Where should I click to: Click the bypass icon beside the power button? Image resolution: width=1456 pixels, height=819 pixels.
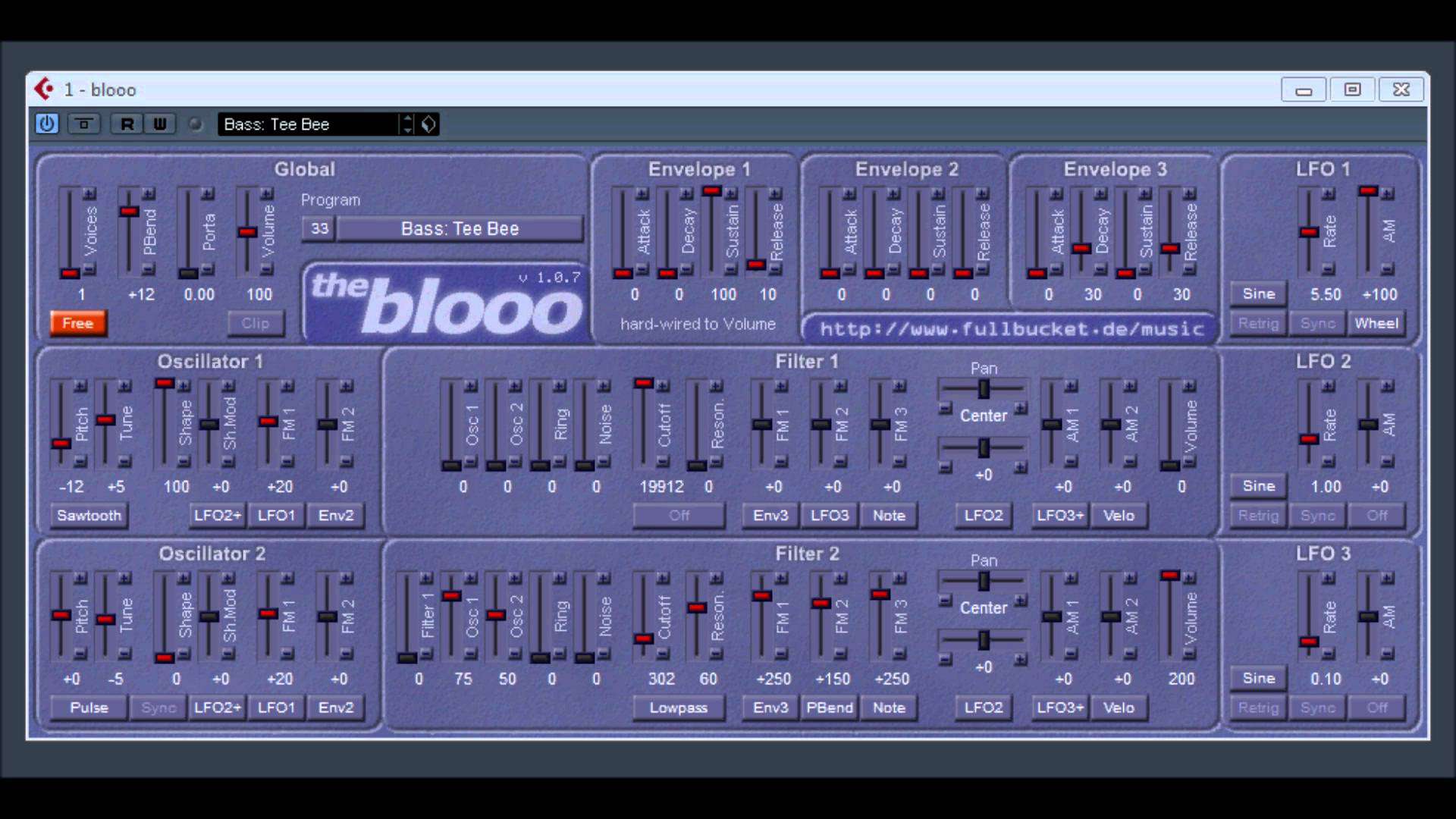83,124
